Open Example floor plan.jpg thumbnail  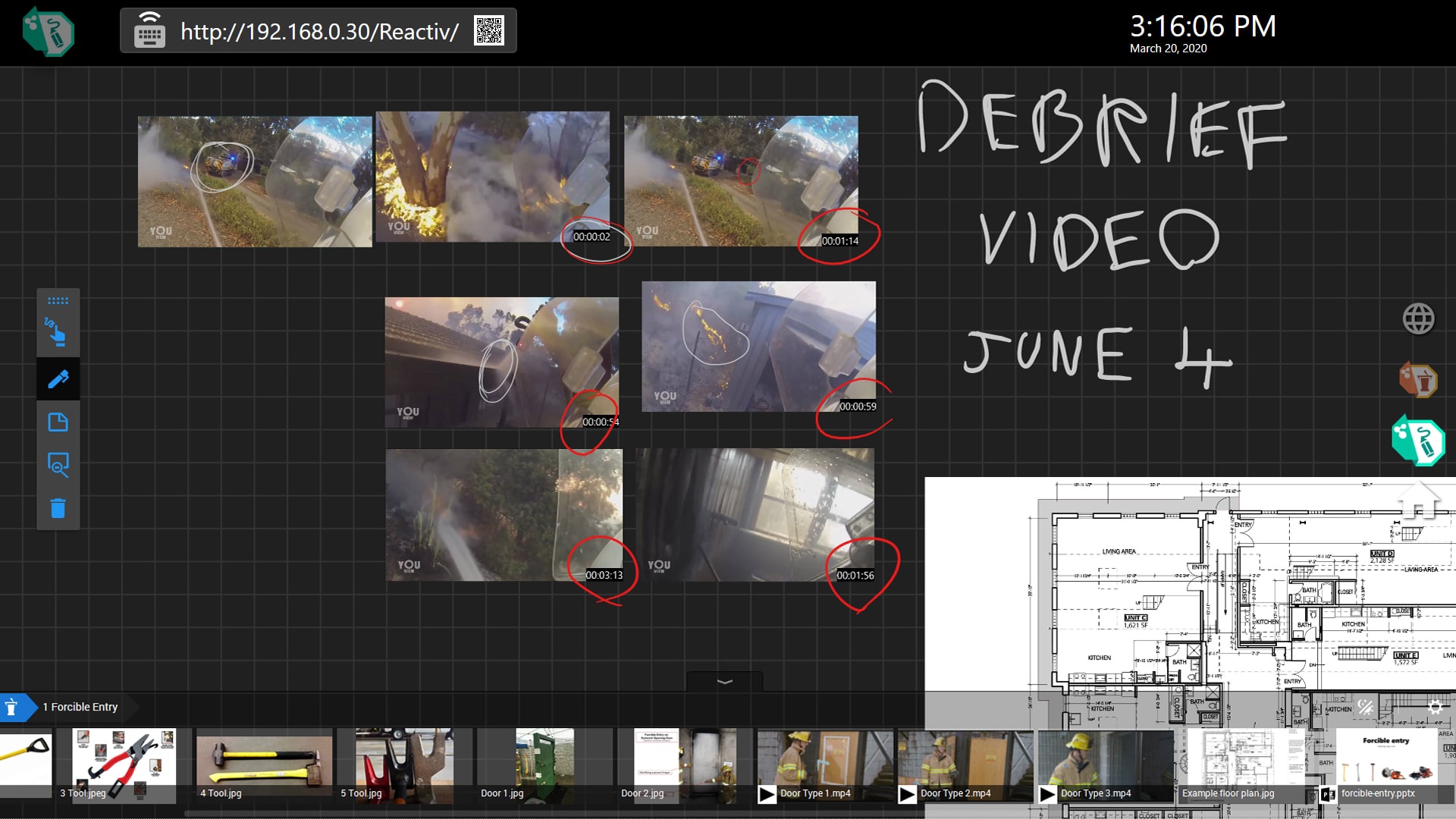(1246, 765)
